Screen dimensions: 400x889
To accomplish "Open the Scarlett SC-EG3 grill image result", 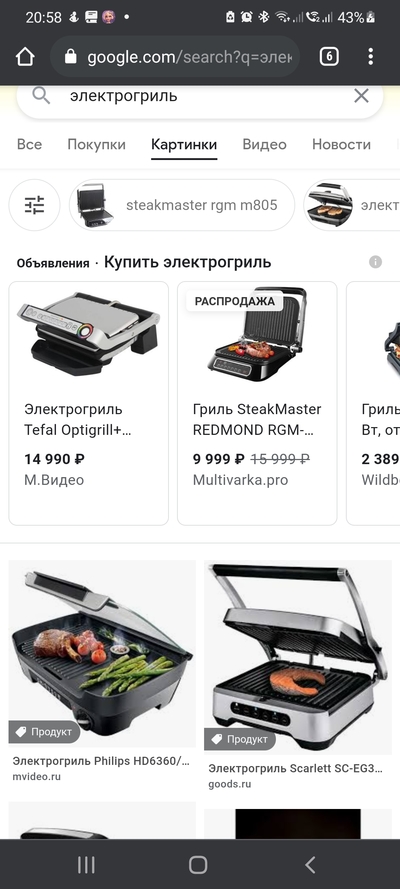I will [x=297, y=676].
